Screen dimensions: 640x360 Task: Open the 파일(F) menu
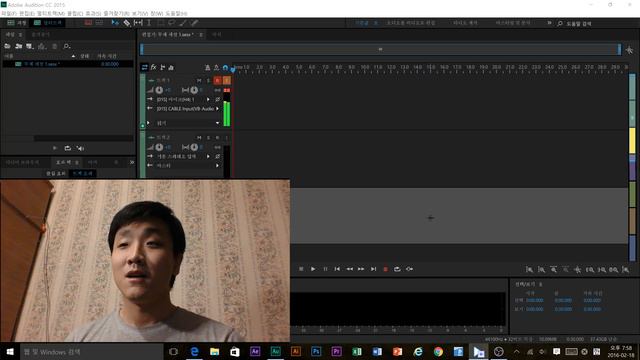[9, 13]
